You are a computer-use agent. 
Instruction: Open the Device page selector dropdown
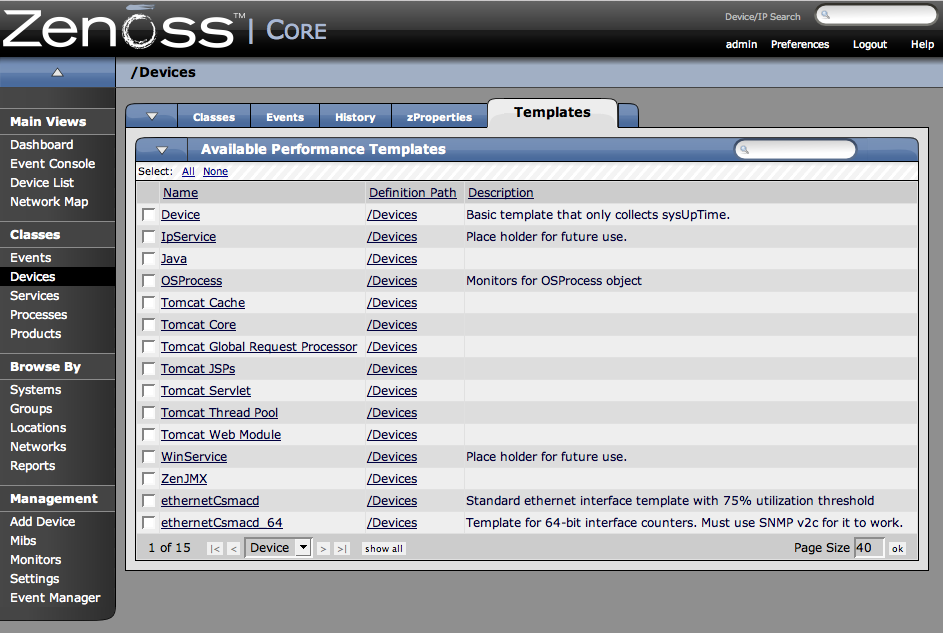coord(278,548)
